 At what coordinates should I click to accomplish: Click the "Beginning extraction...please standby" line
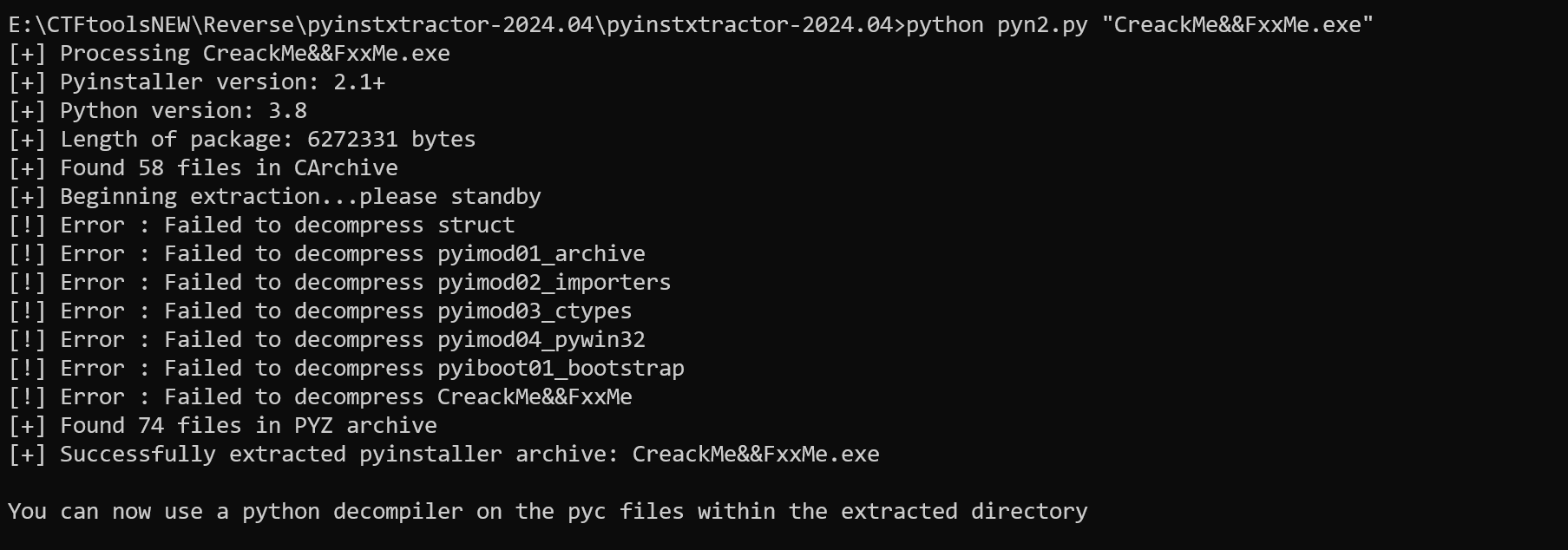300,197
